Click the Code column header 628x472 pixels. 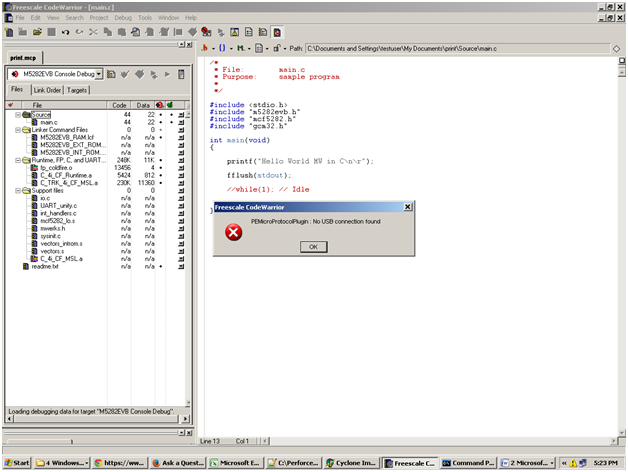(119, 105)
